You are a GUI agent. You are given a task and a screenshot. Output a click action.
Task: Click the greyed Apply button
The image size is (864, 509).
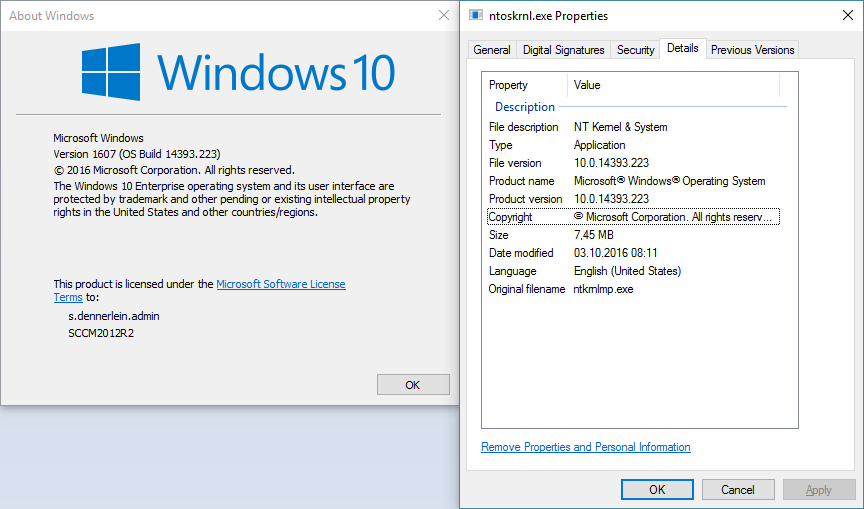819,489
